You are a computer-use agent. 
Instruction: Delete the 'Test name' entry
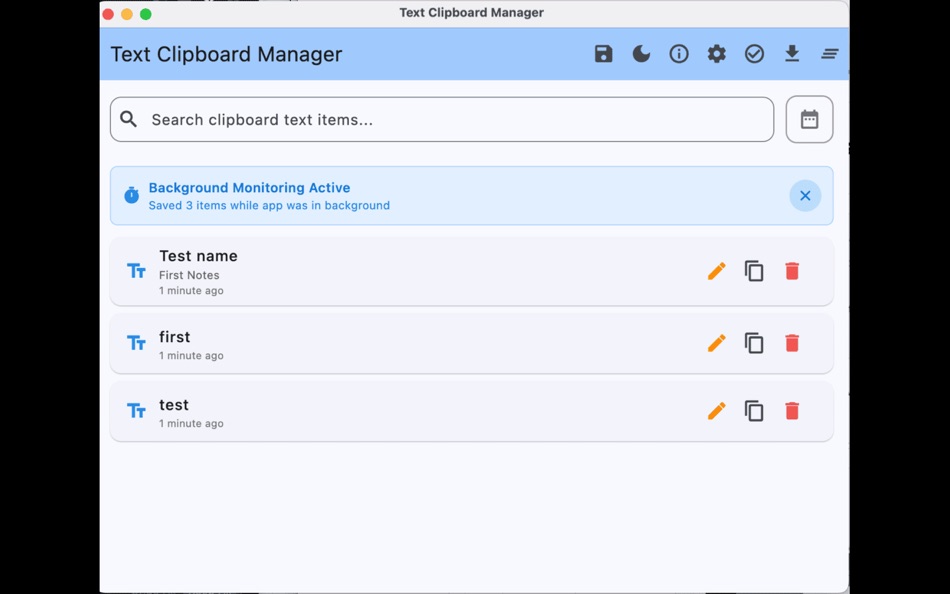(792, 270)
